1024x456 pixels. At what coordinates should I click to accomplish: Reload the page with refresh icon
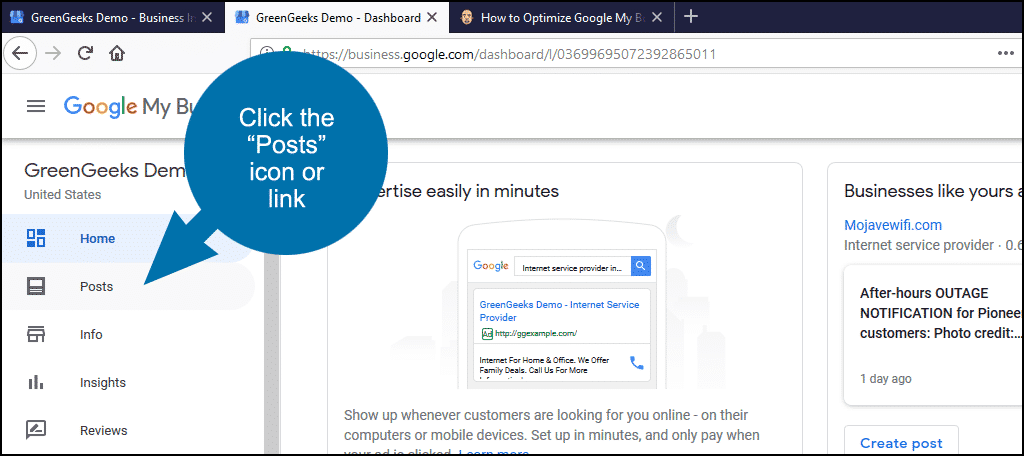tap(85, 54)
